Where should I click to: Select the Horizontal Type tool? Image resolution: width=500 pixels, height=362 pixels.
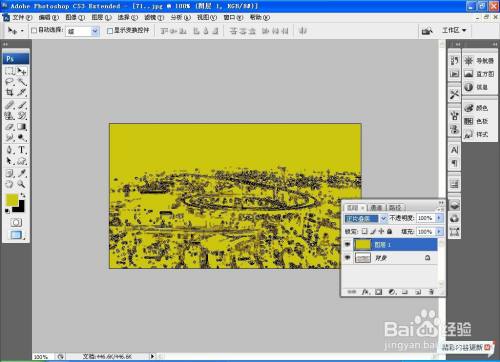pos(22,150)
